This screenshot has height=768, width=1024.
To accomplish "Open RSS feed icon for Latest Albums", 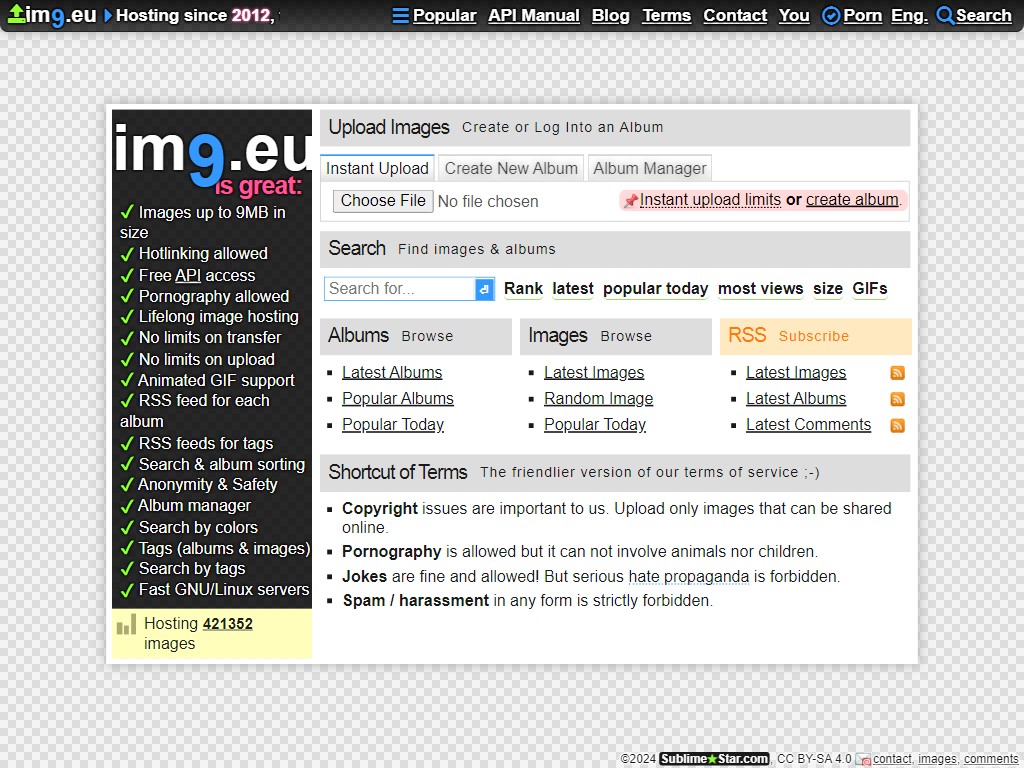I will [x=897, y=399].
